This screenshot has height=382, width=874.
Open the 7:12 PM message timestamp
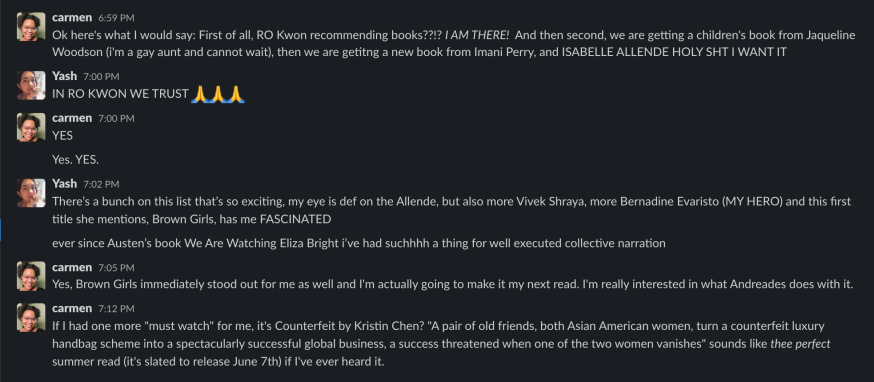116,309
